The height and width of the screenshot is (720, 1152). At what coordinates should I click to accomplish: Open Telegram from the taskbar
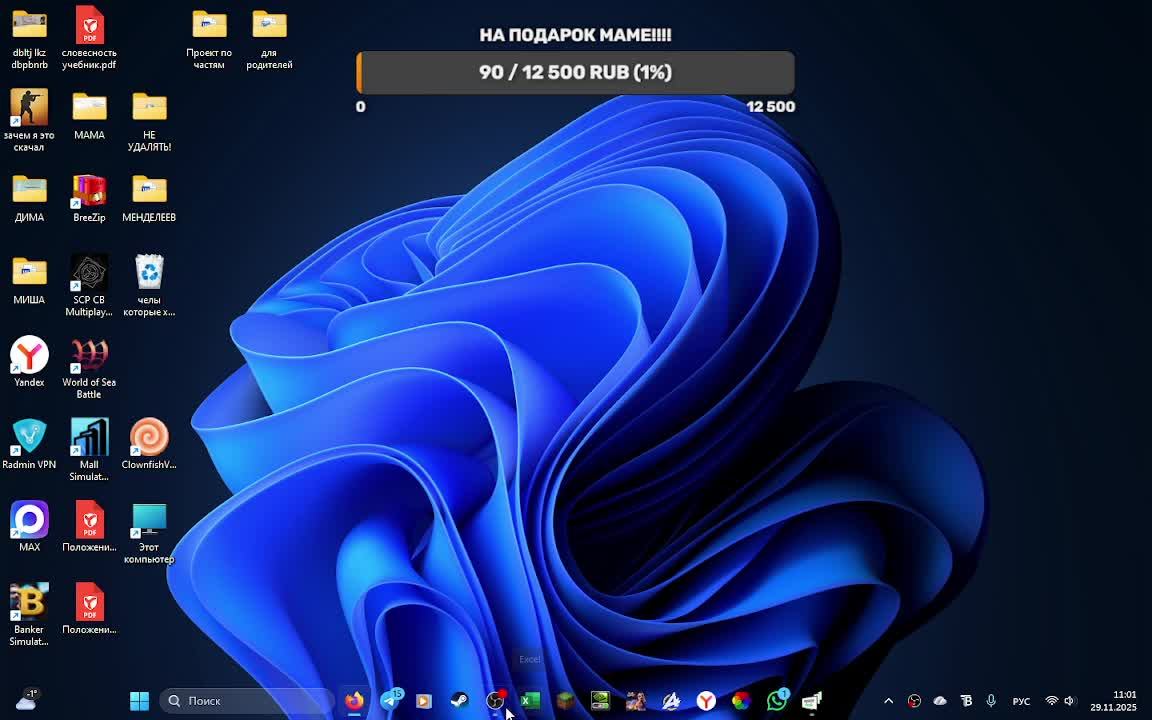point(392,700)
